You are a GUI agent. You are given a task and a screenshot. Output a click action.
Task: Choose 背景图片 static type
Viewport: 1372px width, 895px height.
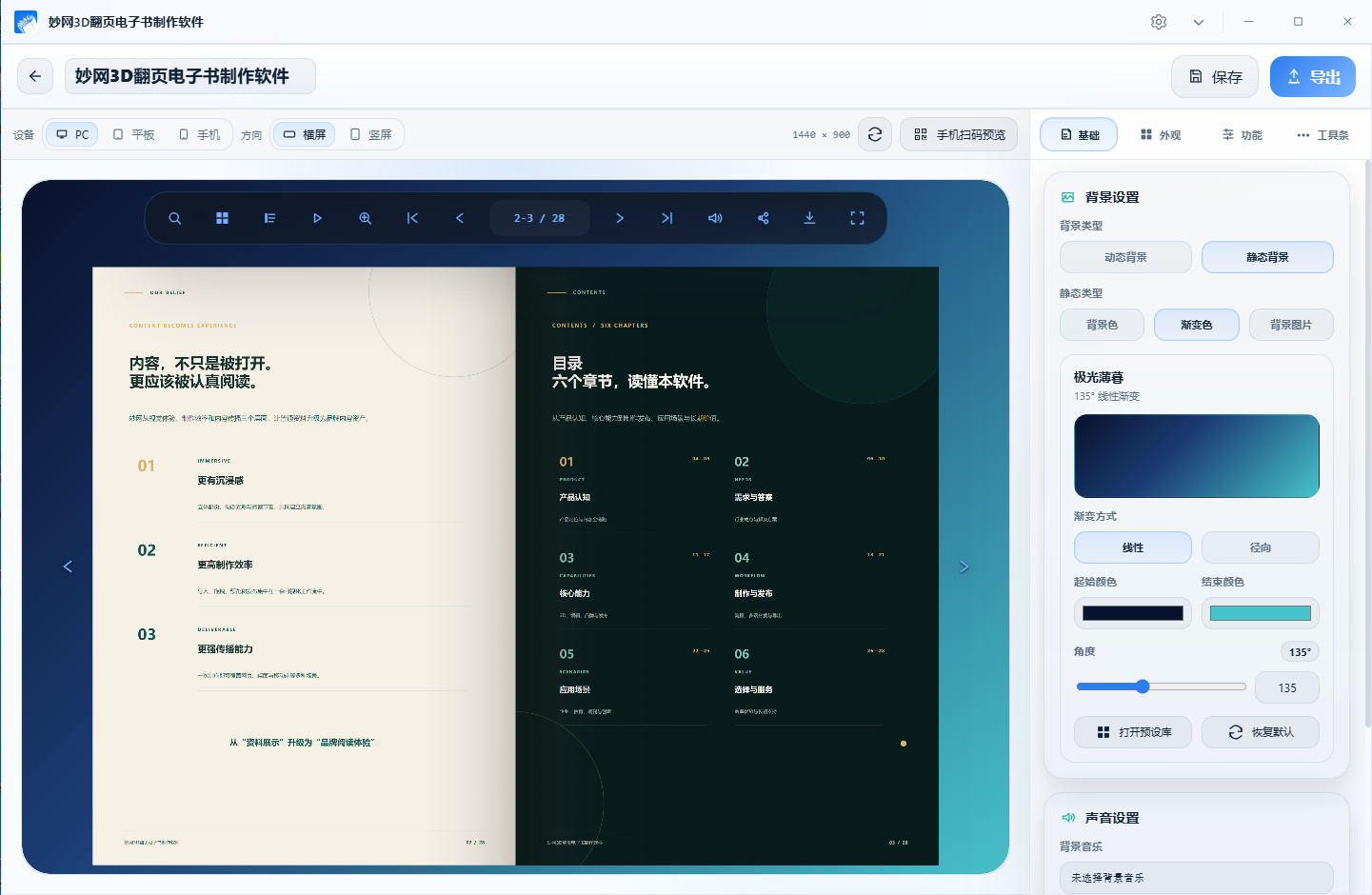tap(1291, 325)
